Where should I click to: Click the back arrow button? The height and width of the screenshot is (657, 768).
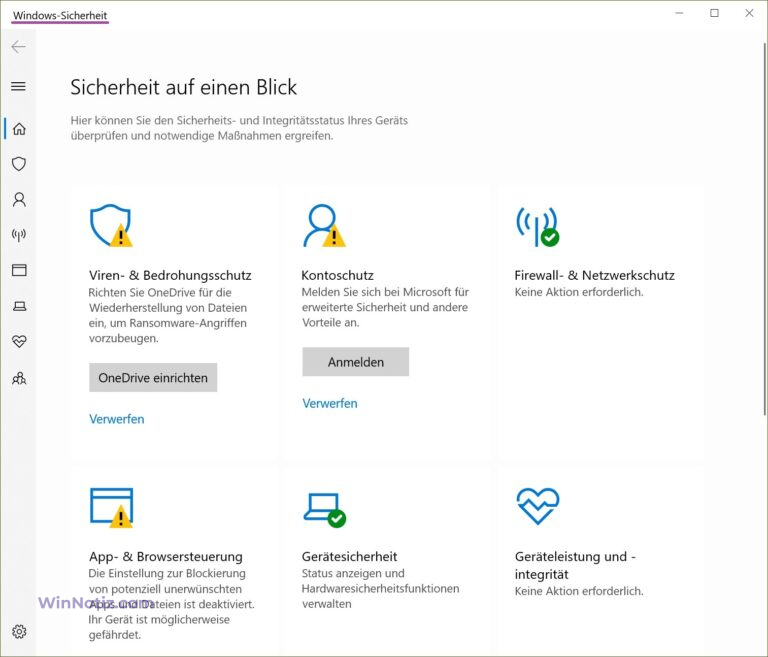pos(18,47)
